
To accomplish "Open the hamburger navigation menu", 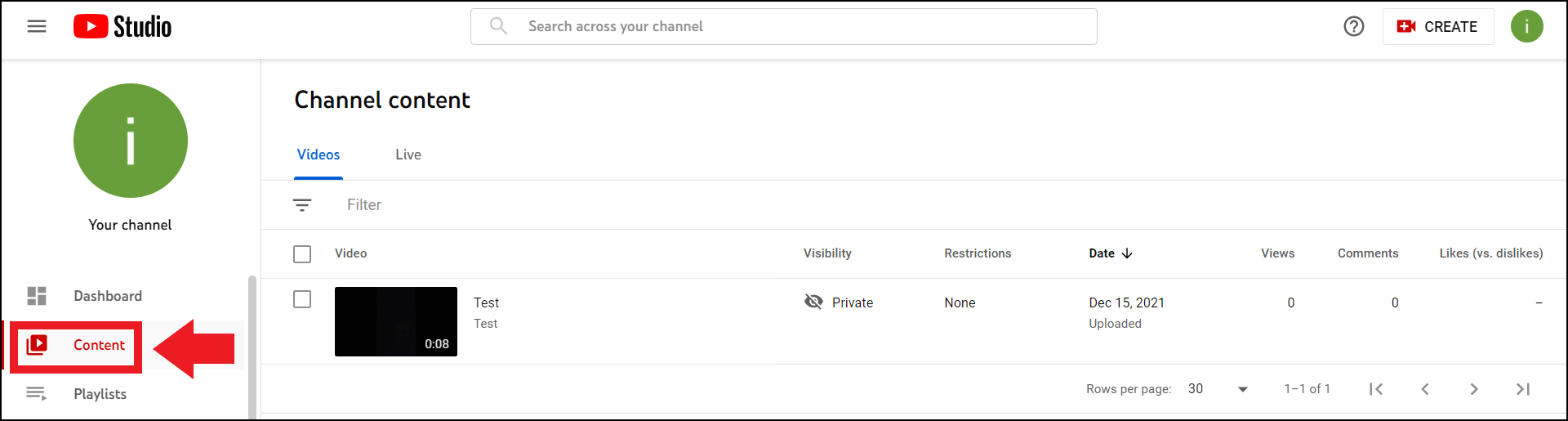I will pos(37,26).
